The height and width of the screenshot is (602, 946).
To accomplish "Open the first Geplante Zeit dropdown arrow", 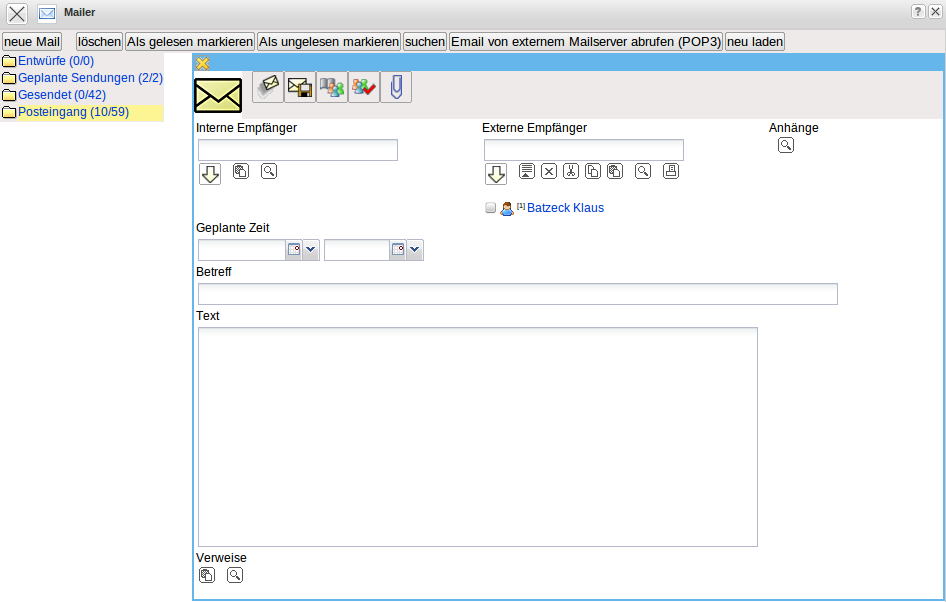I will pyautogui.click(x=311, y=250).
